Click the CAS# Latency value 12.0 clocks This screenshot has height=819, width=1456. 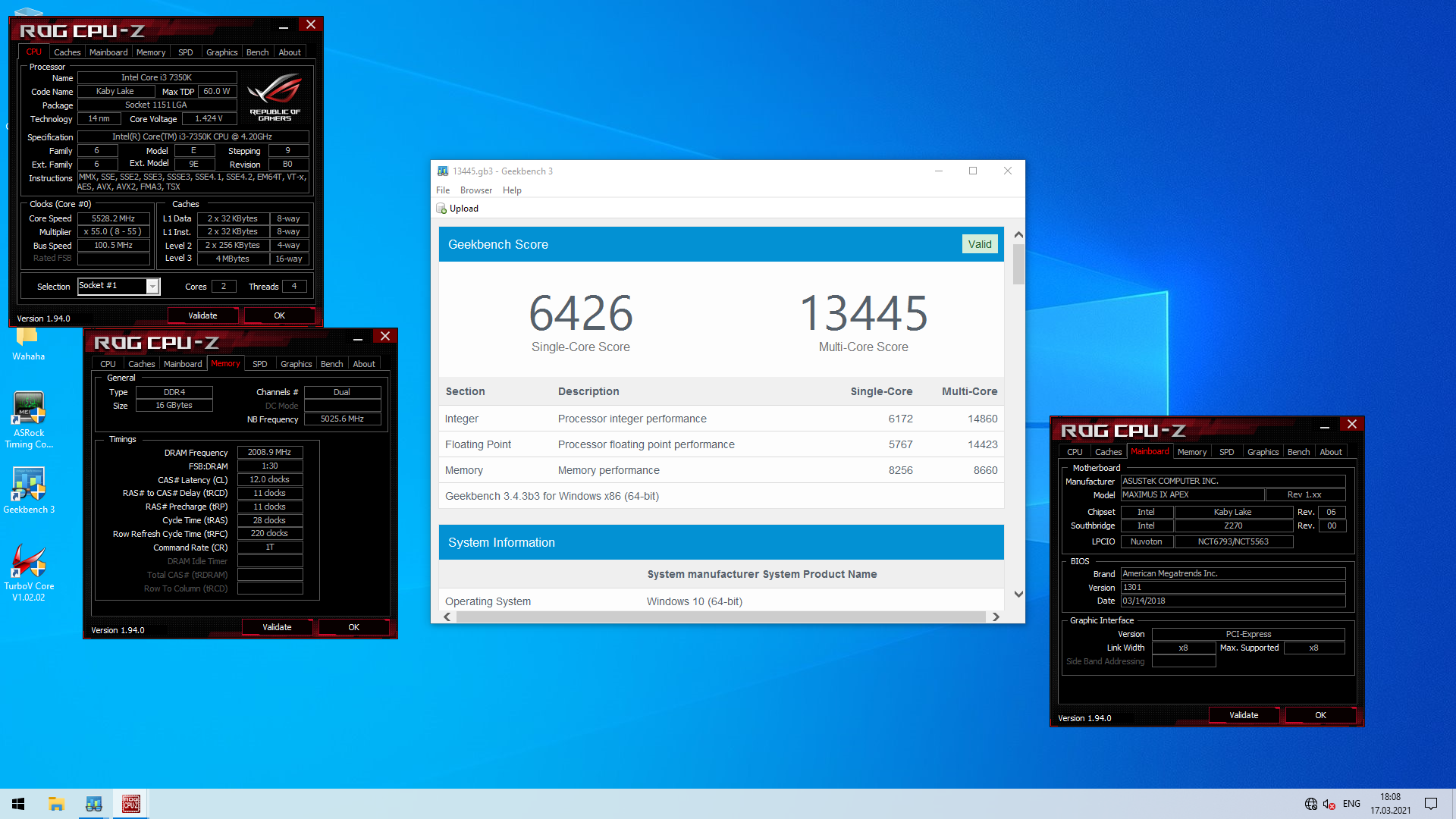269,479
